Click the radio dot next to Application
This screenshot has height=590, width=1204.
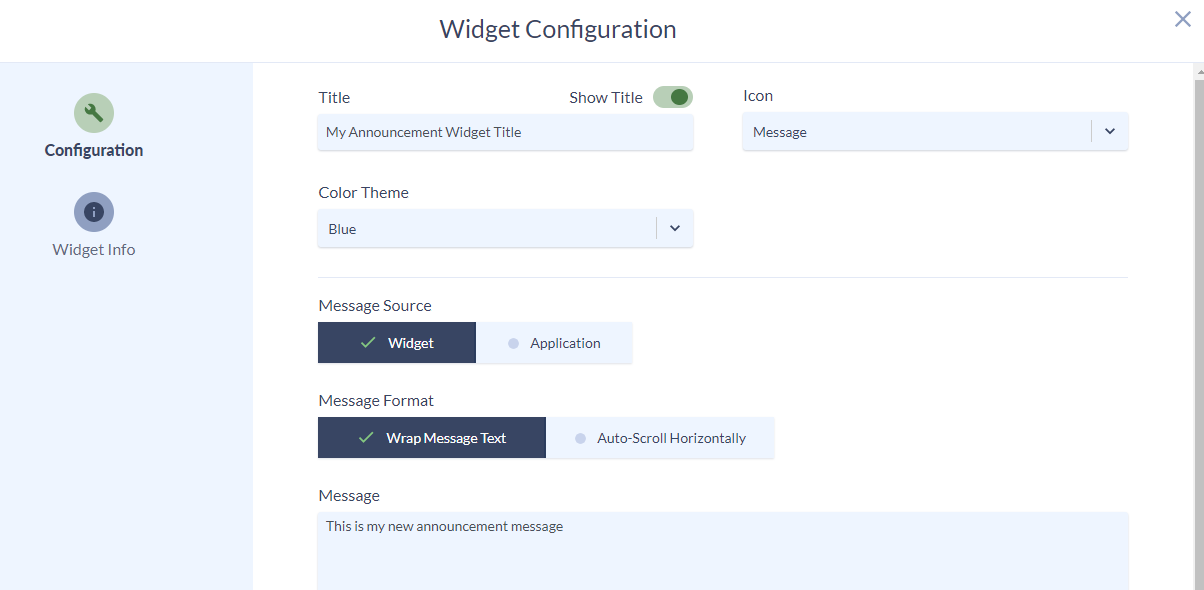[x=513, y=343]
